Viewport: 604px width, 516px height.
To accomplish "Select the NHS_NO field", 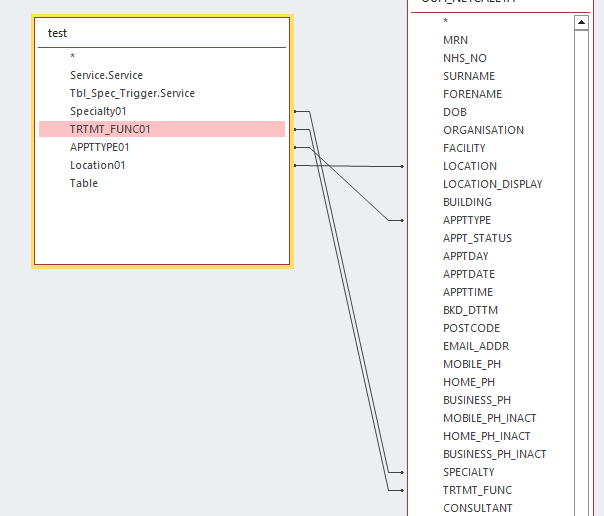I will coord(465,58).
